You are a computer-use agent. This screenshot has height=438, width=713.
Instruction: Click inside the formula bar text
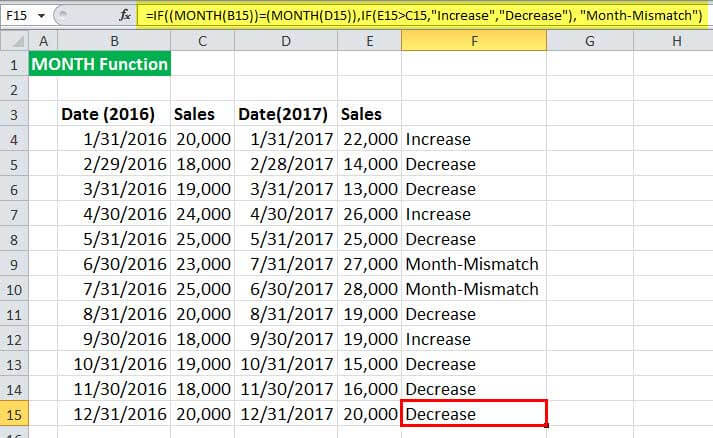pos(424,15)
